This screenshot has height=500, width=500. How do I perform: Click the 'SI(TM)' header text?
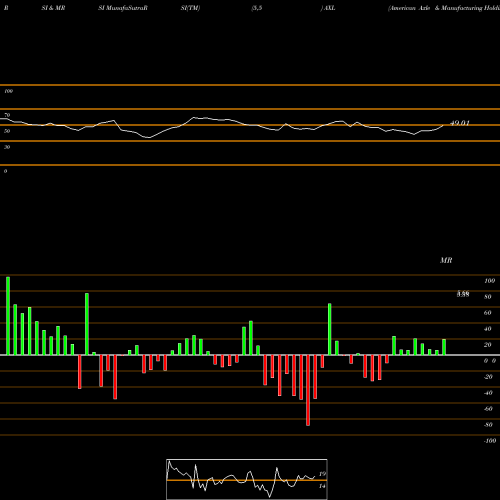pyautogui.click(x=190, y=8)
